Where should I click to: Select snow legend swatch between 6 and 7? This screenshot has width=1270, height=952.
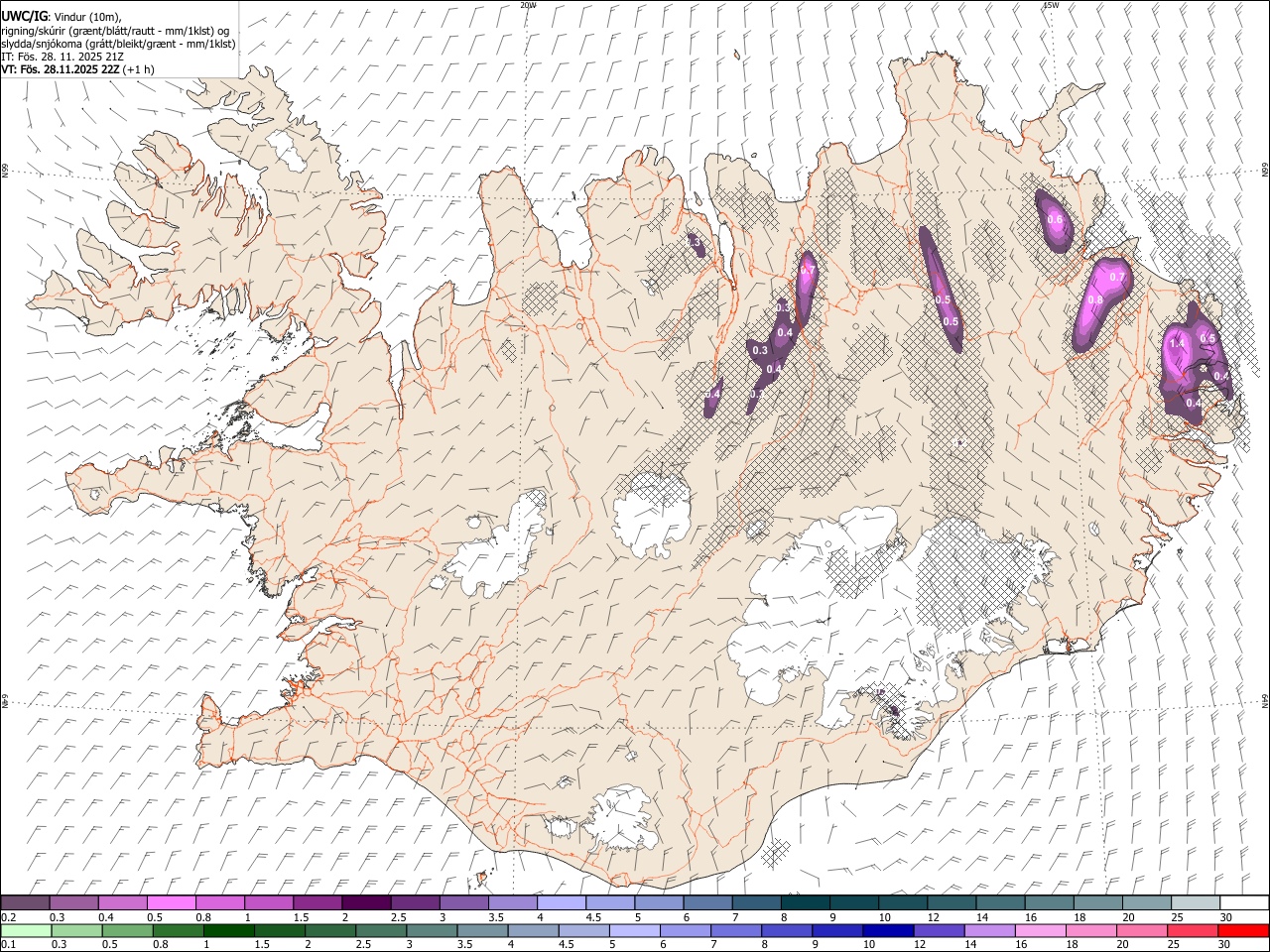coord(707,902)
